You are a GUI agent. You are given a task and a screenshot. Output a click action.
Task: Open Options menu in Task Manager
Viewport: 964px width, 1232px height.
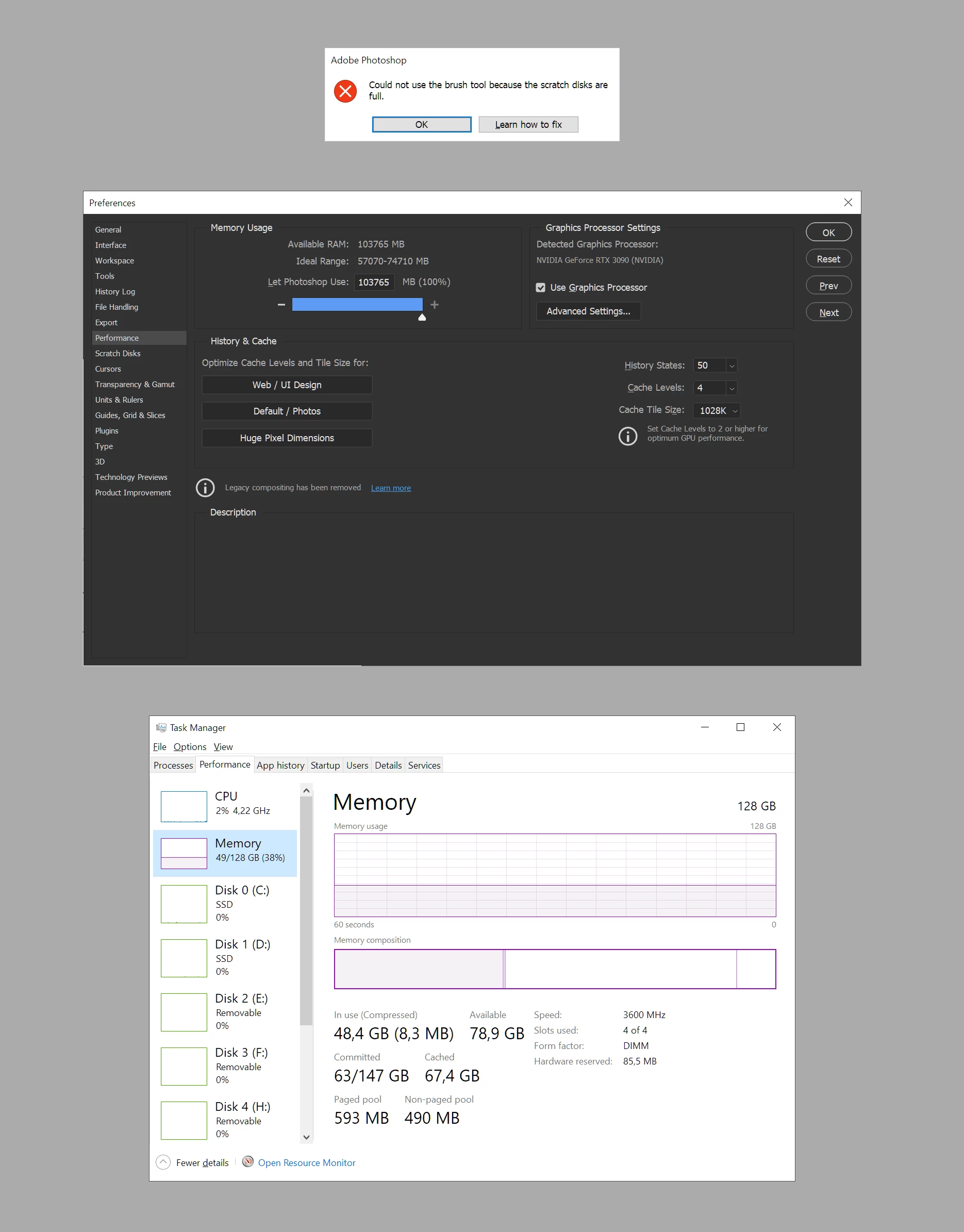[x=190, y=746]
